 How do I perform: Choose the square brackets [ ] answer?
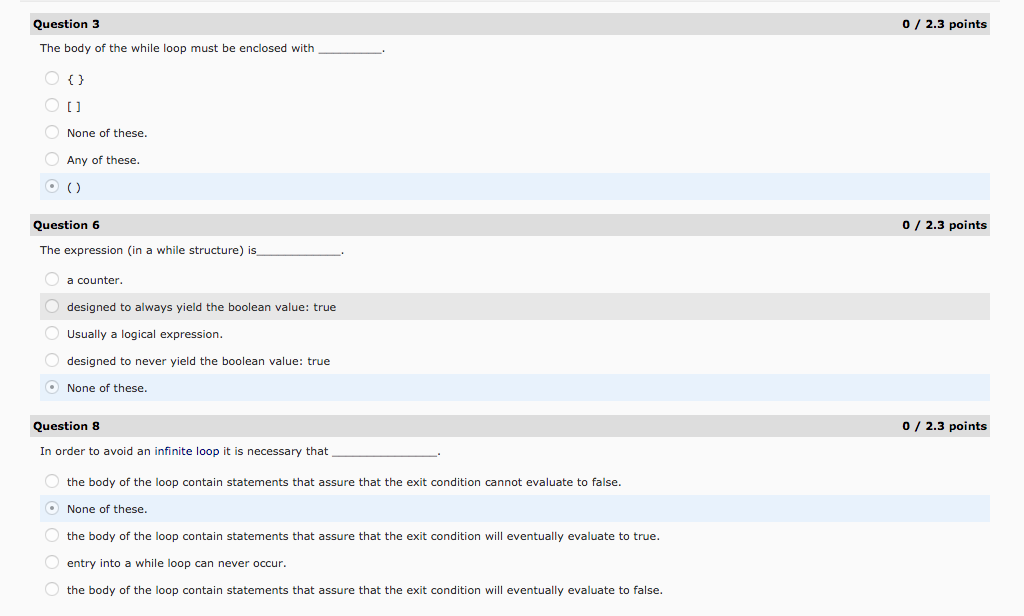point(52,105)
